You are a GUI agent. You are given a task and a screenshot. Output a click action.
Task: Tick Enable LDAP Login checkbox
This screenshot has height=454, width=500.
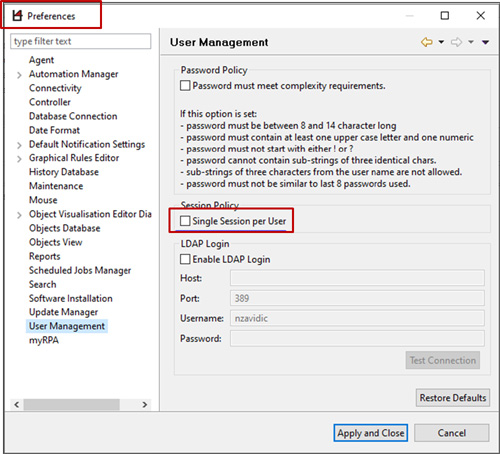coord(185,259)
